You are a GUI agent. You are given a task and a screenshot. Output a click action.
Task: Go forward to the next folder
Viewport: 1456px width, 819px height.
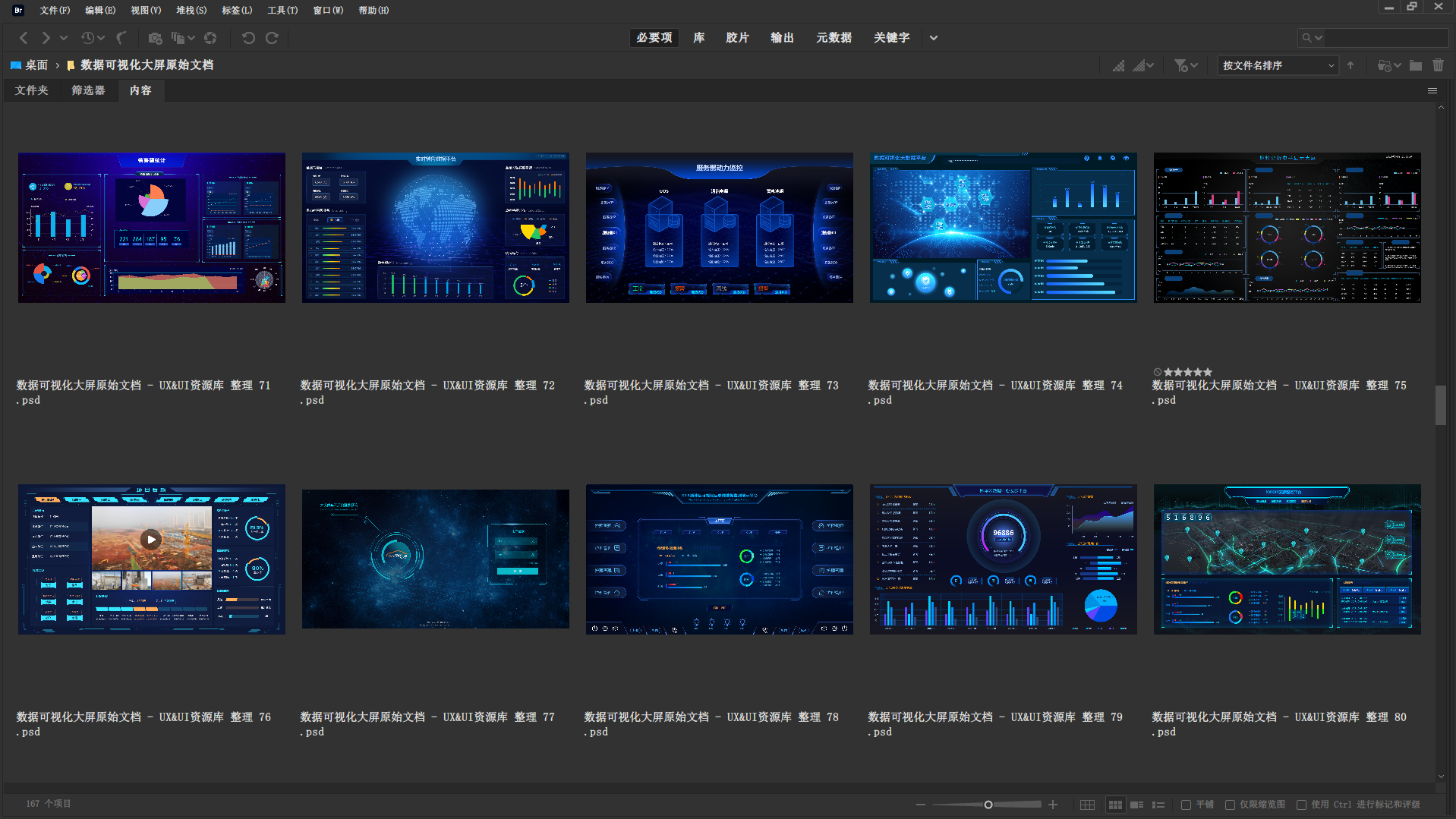(x=46, y=38)
